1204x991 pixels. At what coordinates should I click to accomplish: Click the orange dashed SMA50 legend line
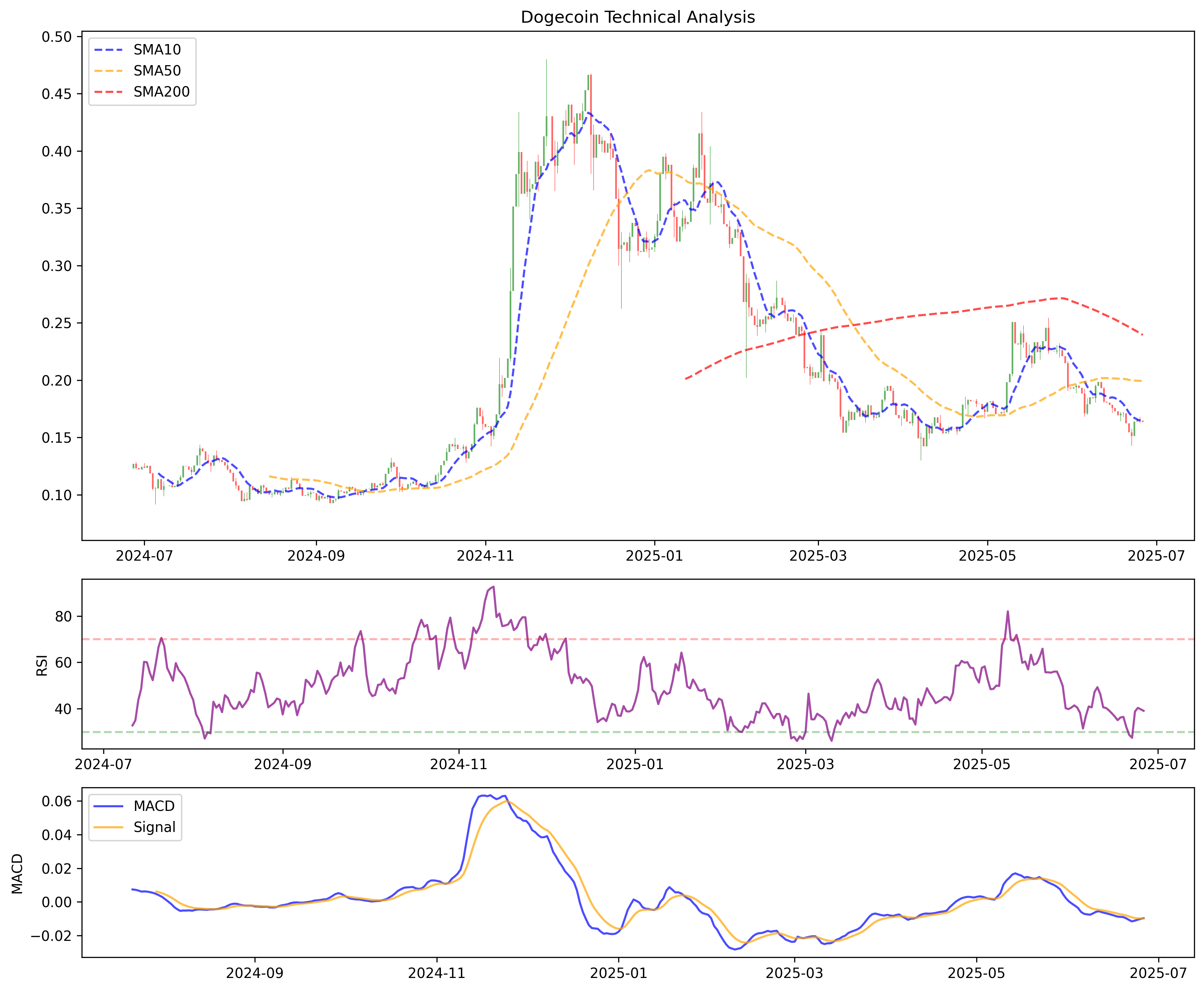click(109, 71)
